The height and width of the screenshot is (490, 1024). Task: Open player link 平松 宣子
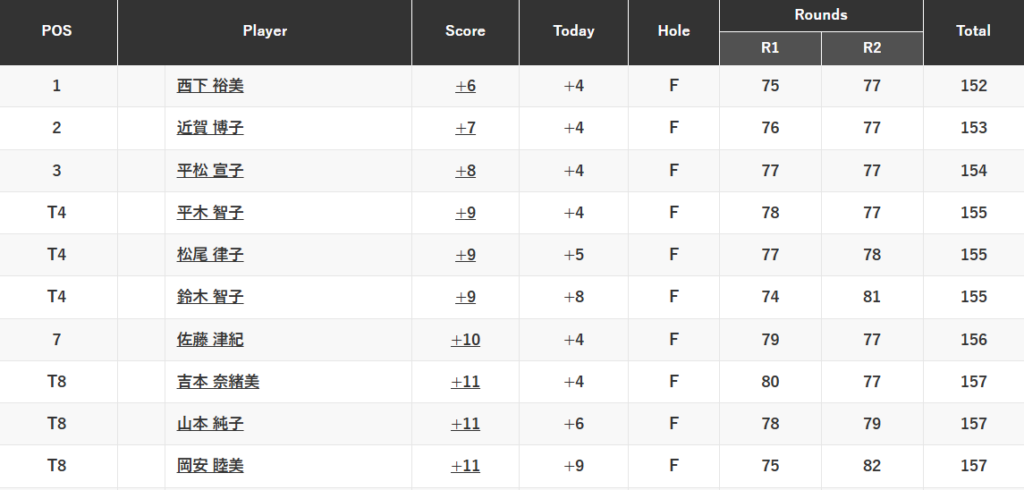click(210, 171)
